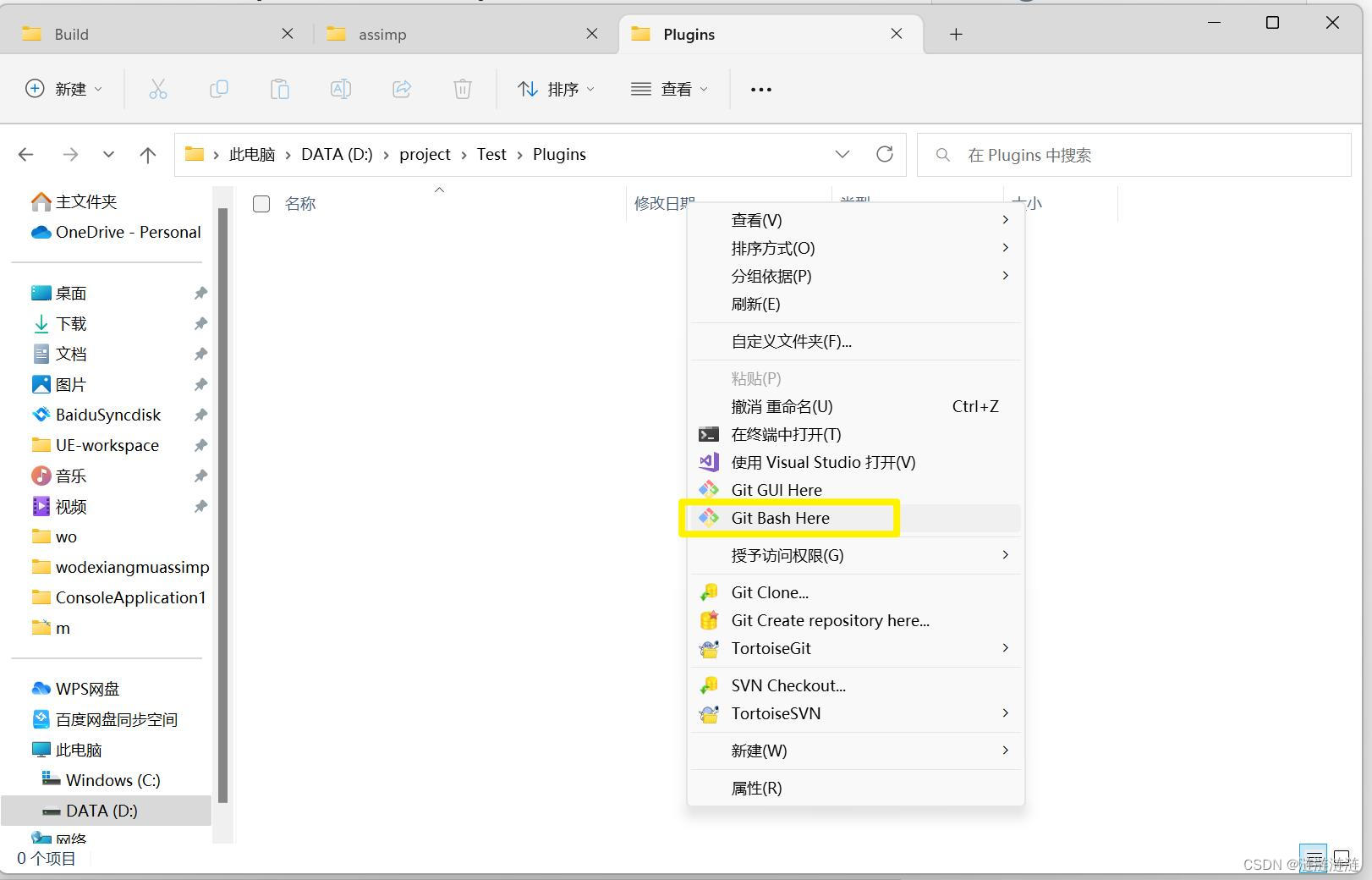Click the Git Clone key icon
The width and height of the screenshot is (1372, 880).
pos(709,592)
